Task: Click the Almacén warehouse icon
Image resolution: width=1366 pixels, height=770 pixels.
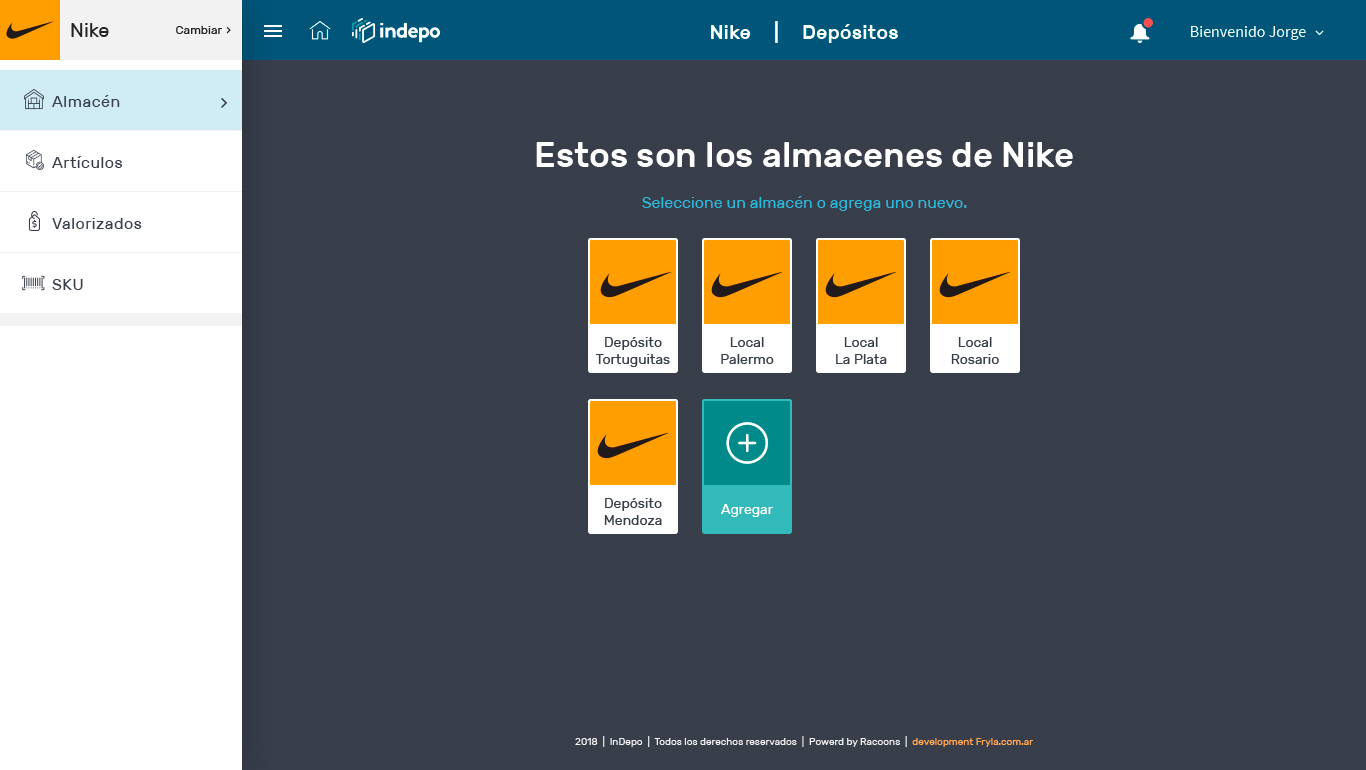Action: click(34, 100)
